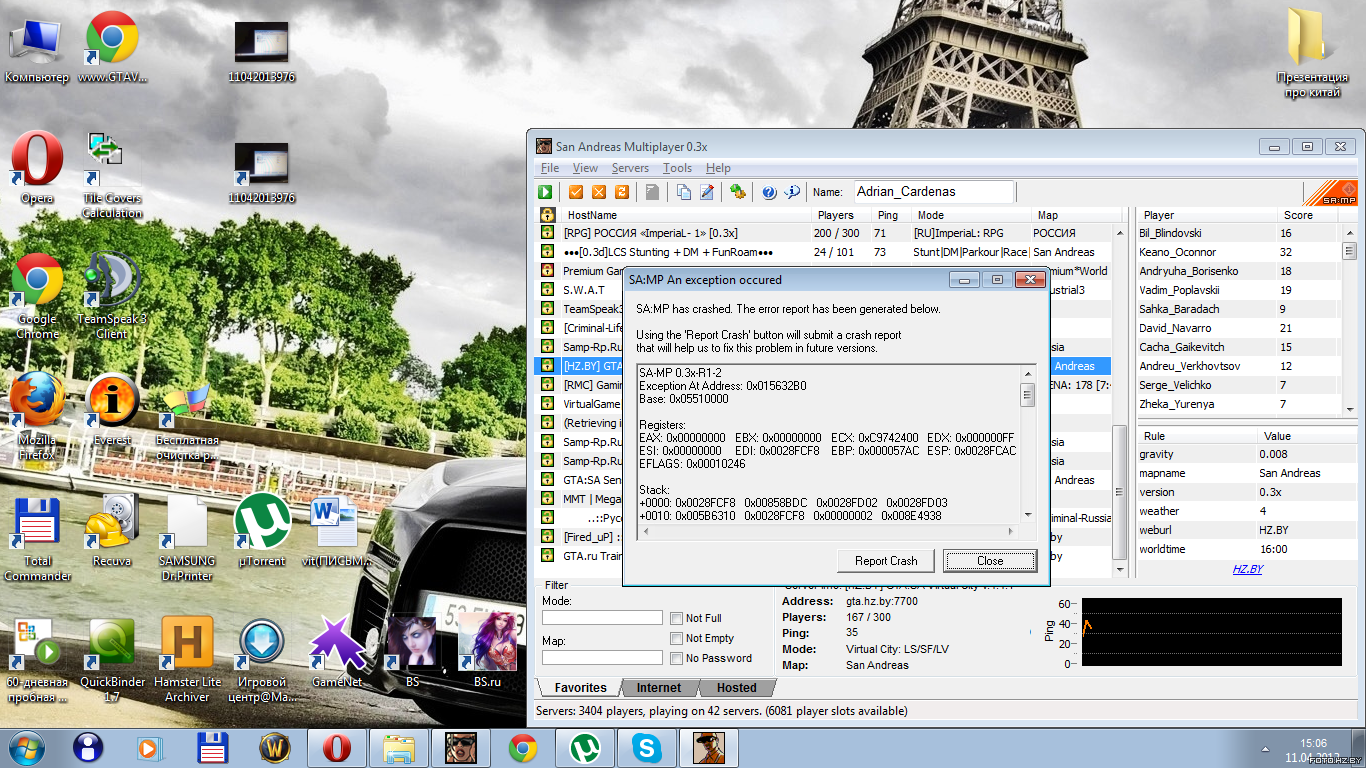Switch to the Internet tab
The height and width of the screenshot is (768, 1366).
click(x=659, y=688)
